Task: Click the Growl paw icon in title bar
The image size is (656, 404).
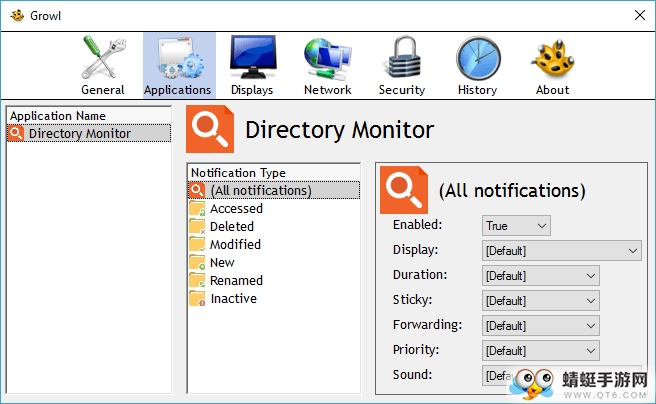Action: coord(17,15)
